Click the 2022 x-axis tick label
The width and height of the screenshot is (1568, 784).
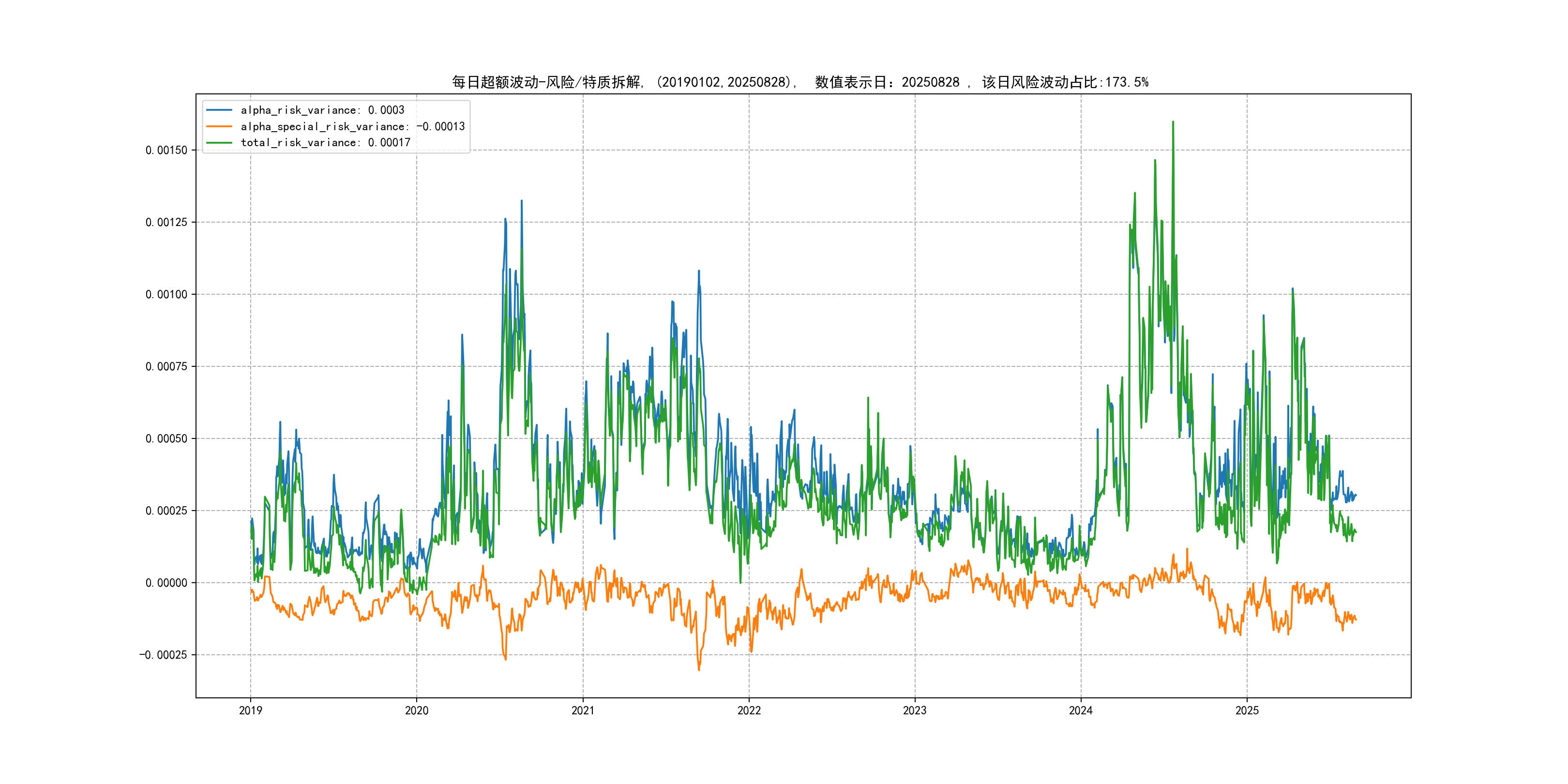click(x=749, y=710)
